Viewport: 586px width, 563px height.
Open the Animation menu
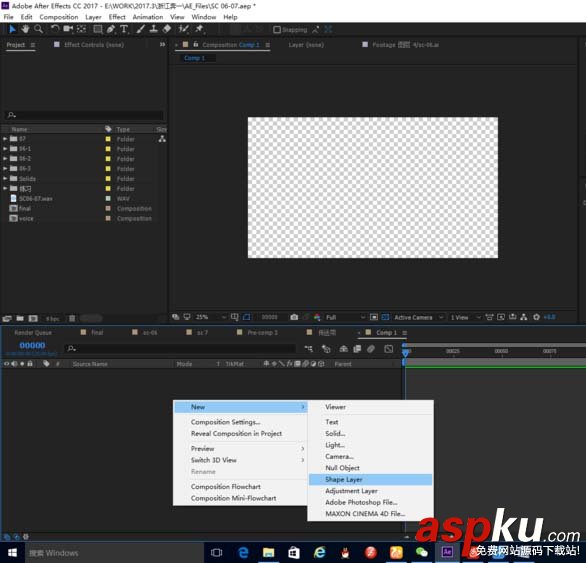(x=148, y=17)
